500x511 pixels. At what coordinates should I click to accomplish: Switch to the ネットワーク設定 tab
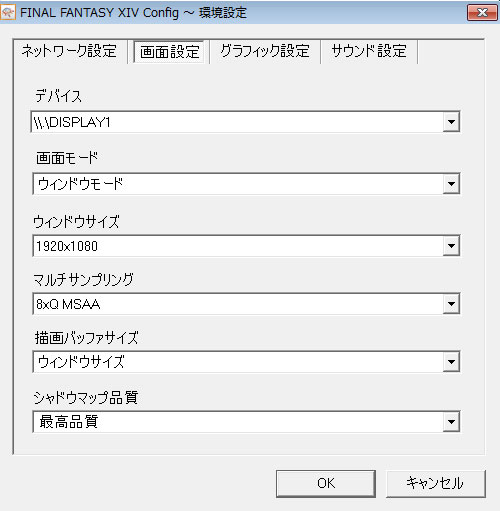pos(69,51)
